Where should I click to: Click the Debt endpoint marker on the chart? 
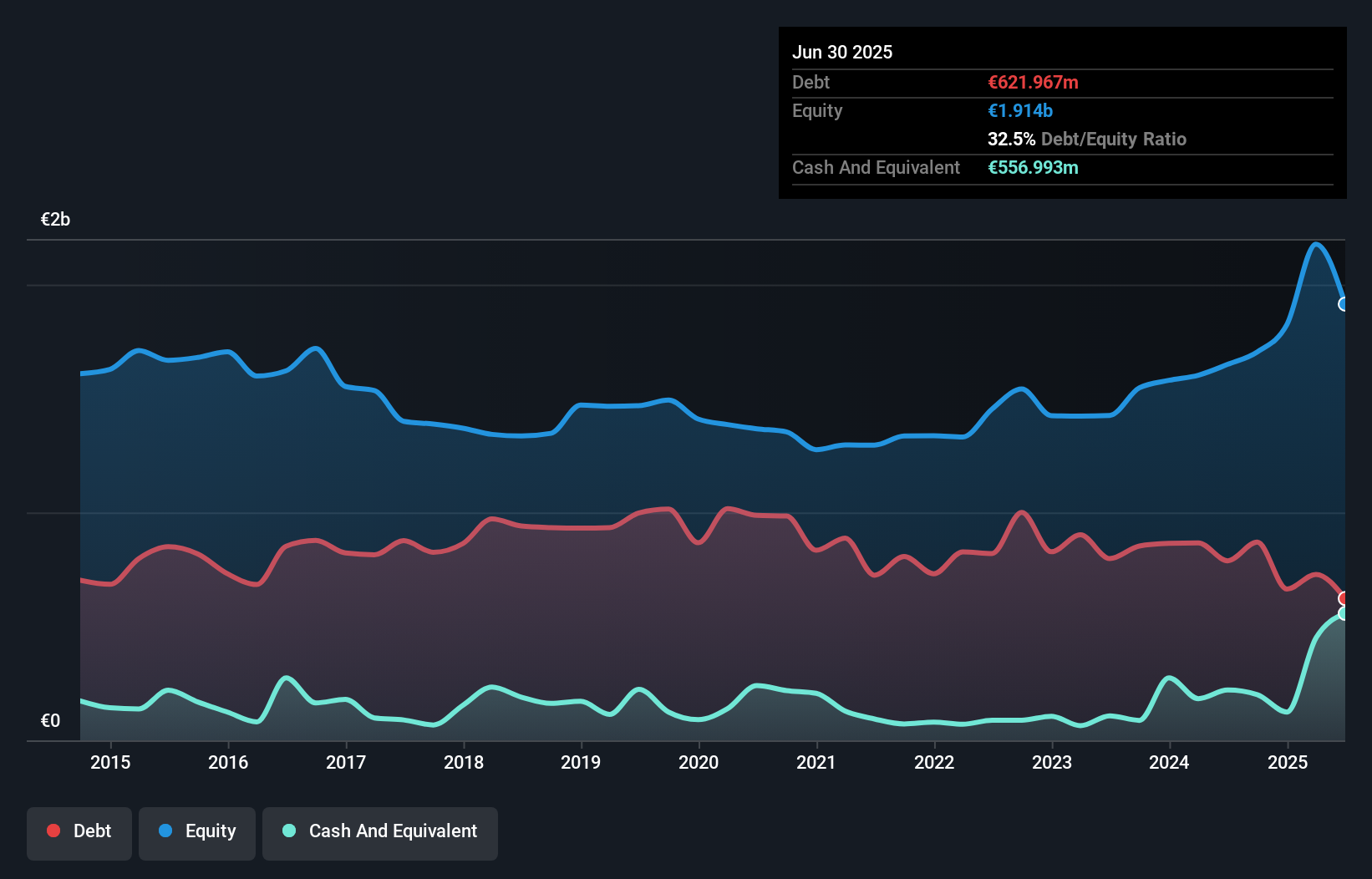[1343, 597]
